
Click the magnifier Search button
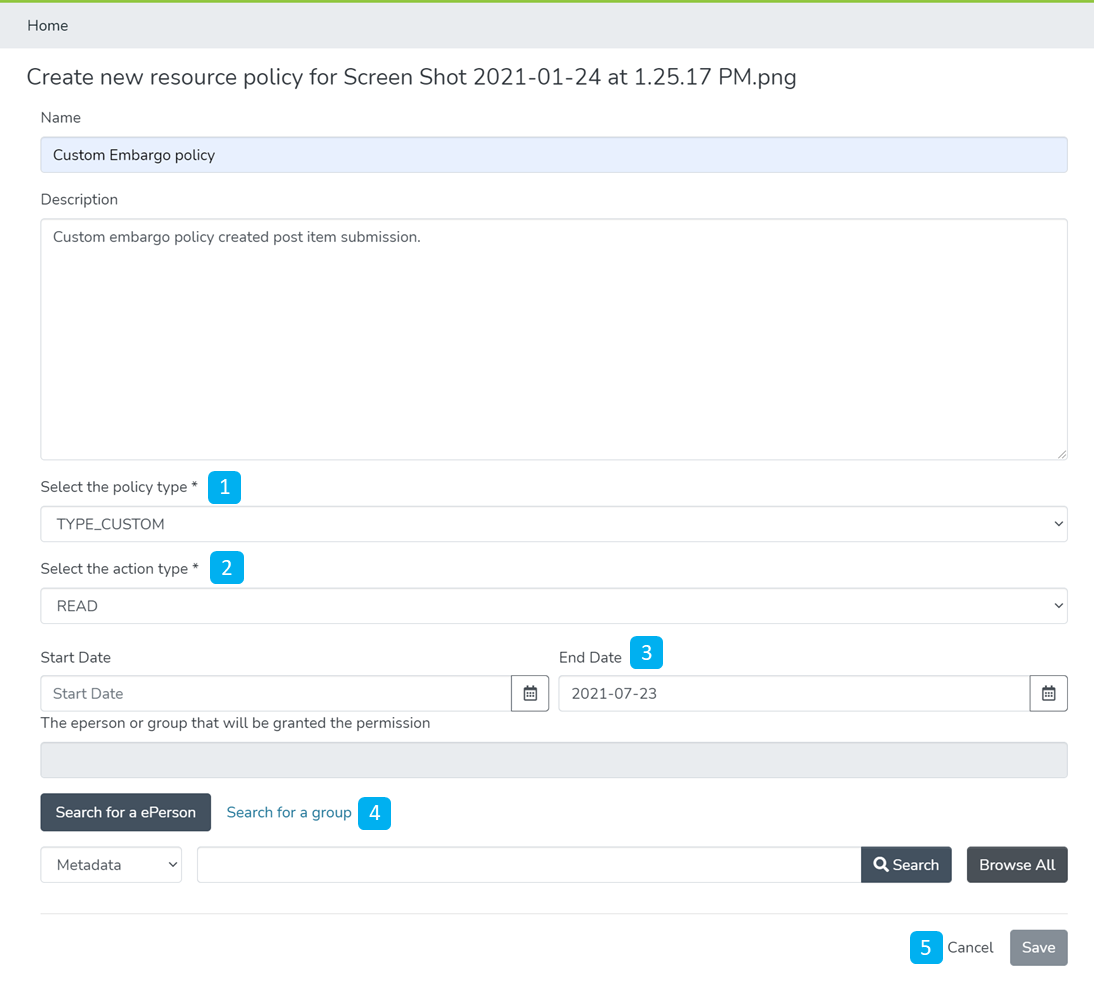tap(906, 865)
